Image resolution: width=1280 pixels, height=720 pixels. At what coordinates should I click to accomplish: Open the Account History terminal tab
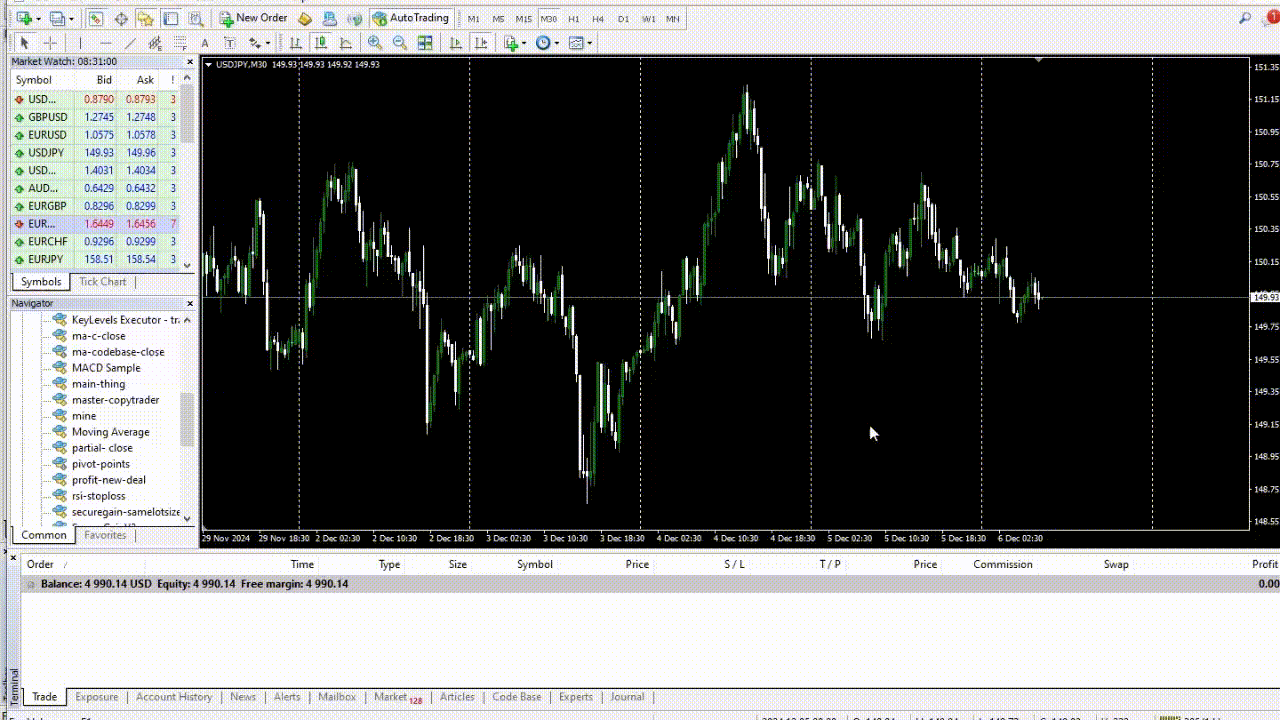[x=174, y=697]
